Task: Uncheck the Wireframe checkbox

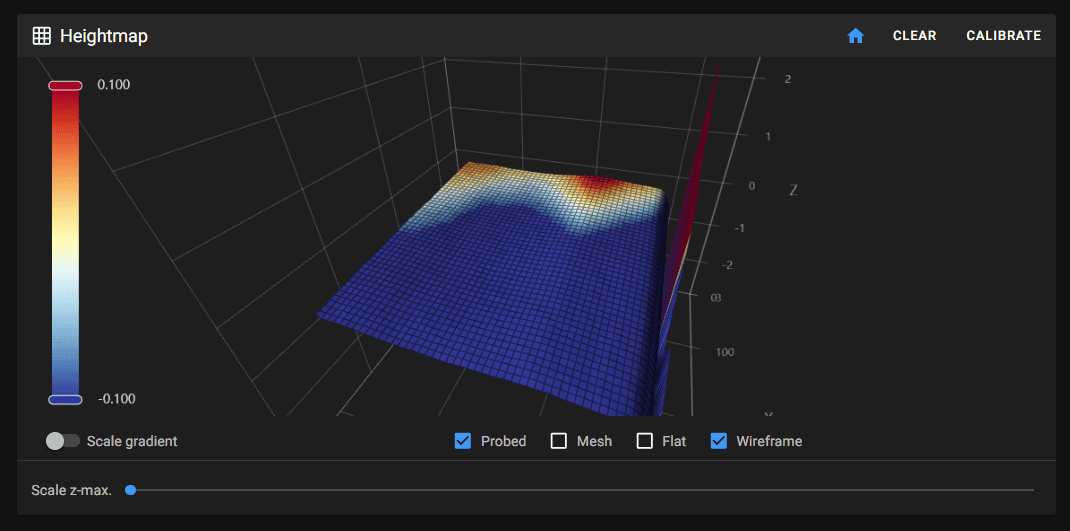Action: click(719, 441)
